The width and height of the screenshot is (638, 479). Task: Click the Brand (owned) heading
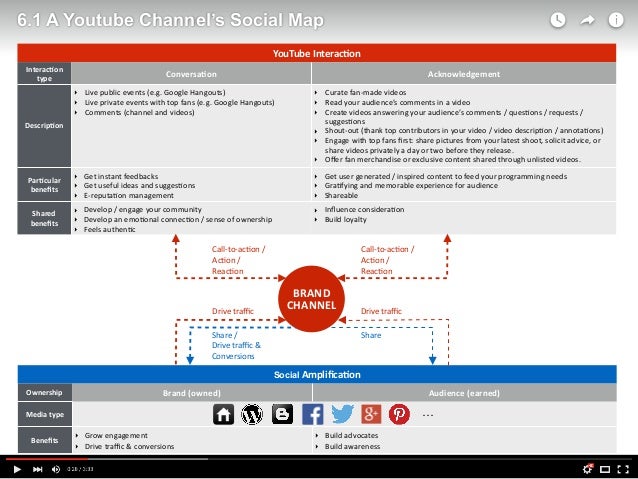pos(192,393)
